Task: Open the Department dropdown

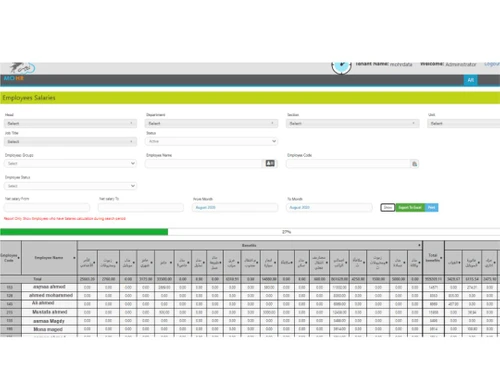Action: [x=211, y=124]
